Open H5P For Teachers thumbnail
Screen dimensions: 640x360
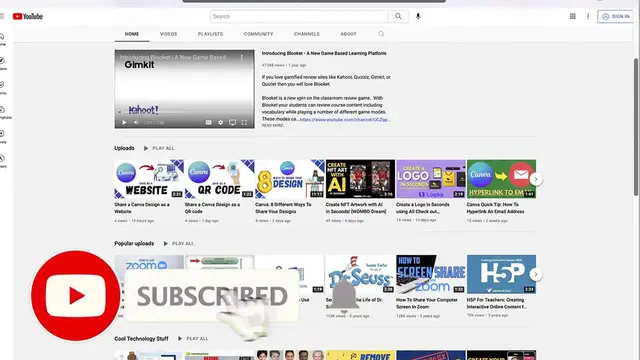click(x=501, y=274)
